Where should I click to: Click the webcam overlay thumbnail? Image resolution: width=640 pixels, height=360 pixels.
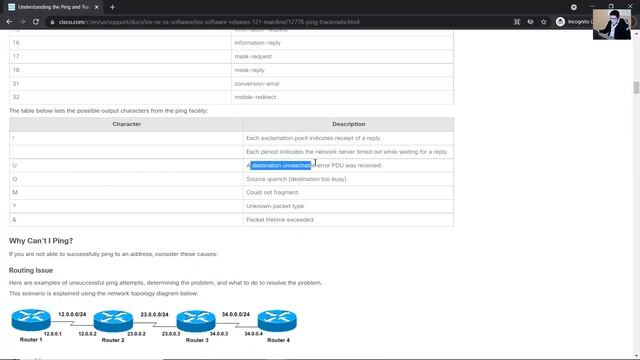[x=611, y=24]
